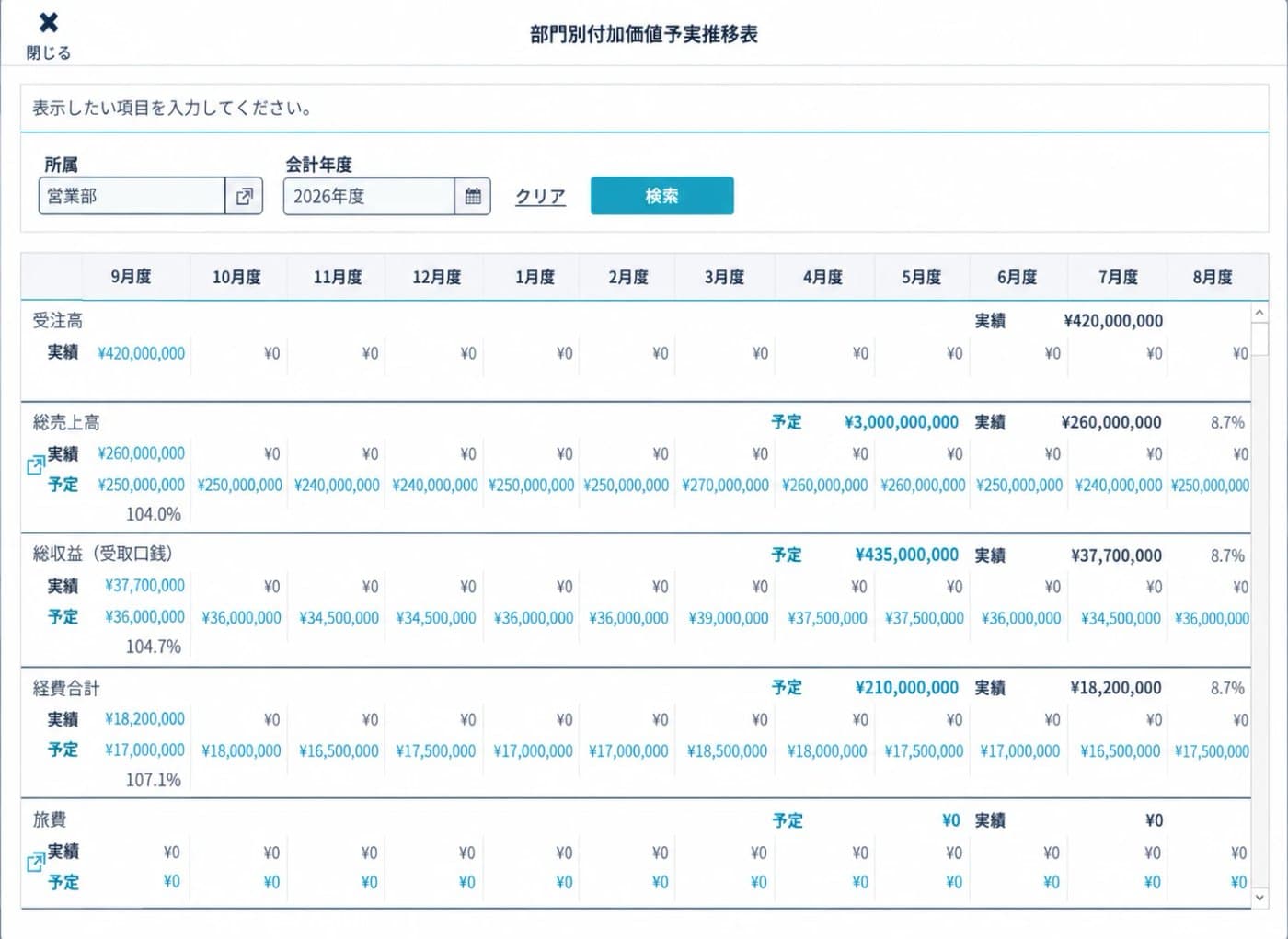
Task: Click the ¥3,000,000,000 planned total
Action: coord(902,422)
